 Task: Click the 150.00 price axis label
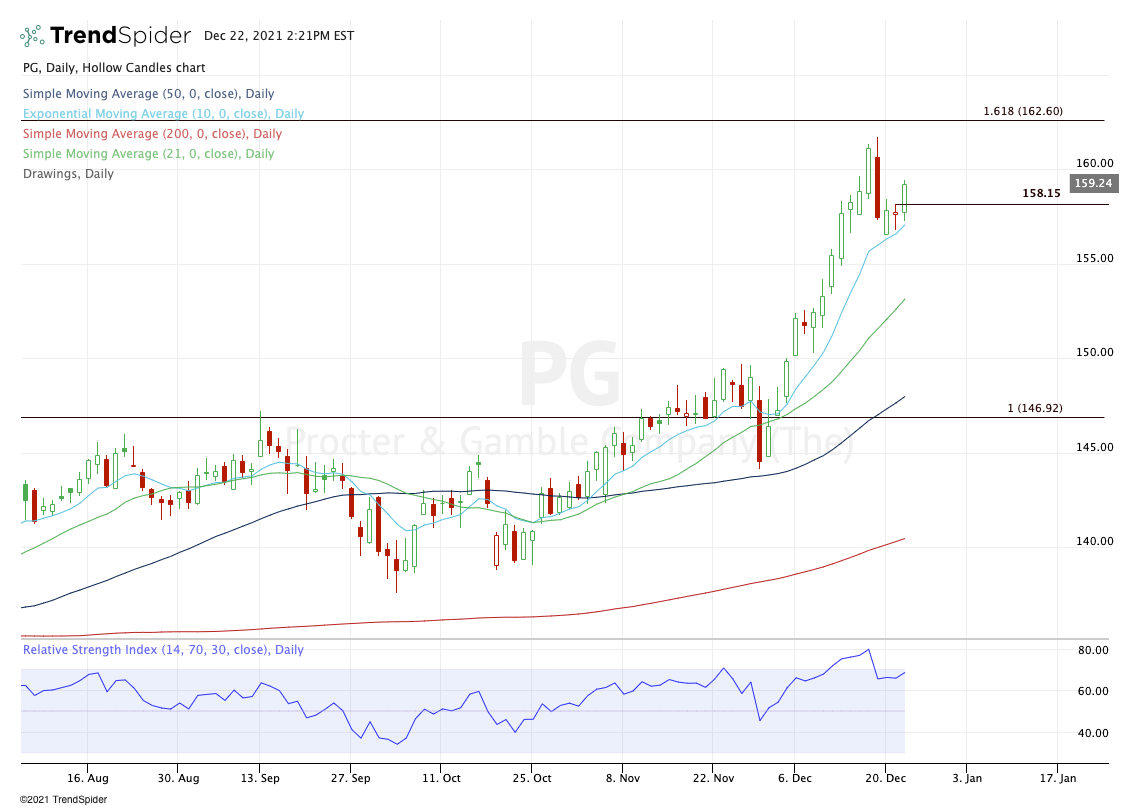(1095, 353)
